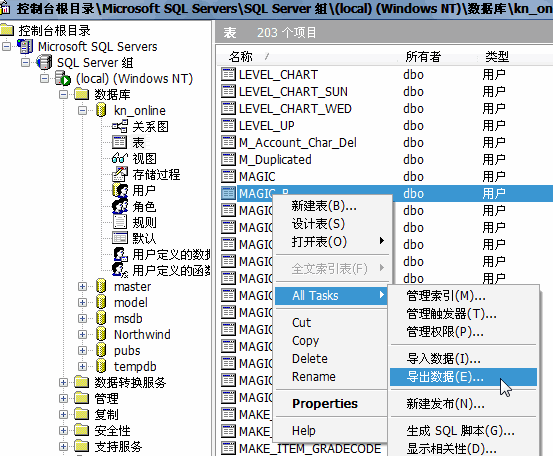The image size is (553, 456).
Task: Click the 角色 roles icon
Action: [x=120, y=206]
